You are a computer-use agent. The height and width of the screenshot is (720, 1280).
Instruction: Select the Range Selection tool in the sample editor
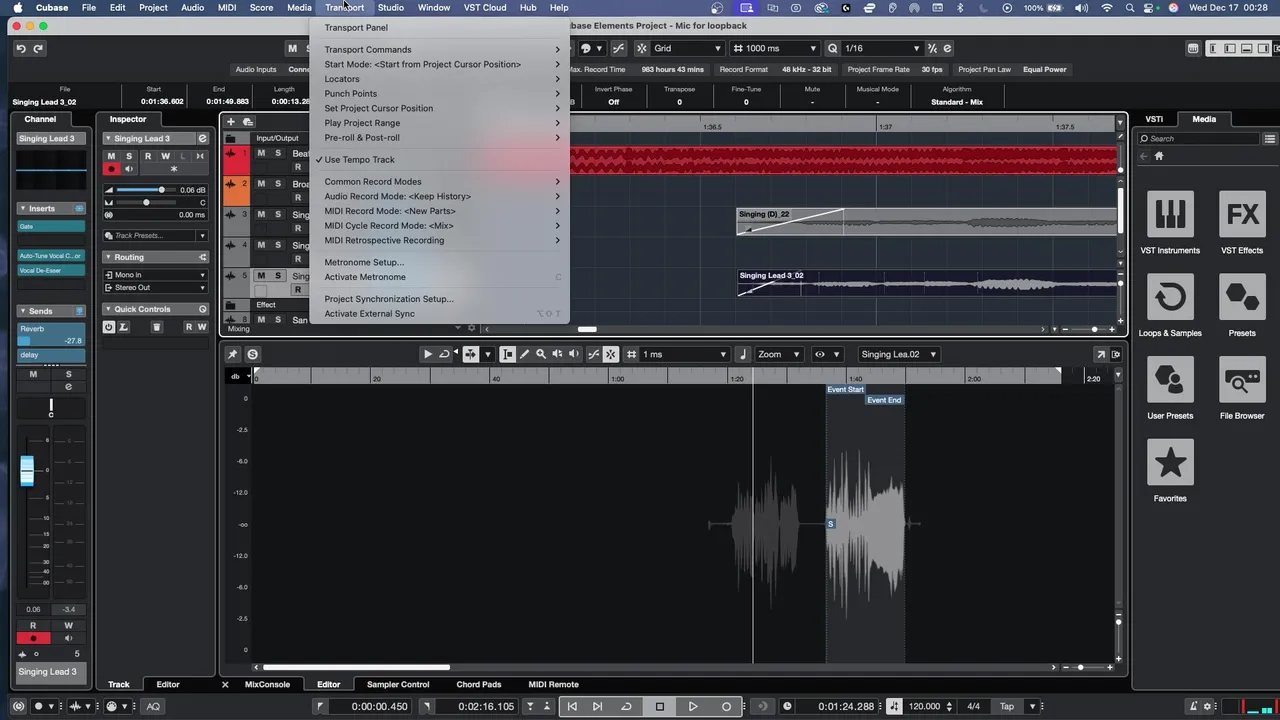click(507, 354)
